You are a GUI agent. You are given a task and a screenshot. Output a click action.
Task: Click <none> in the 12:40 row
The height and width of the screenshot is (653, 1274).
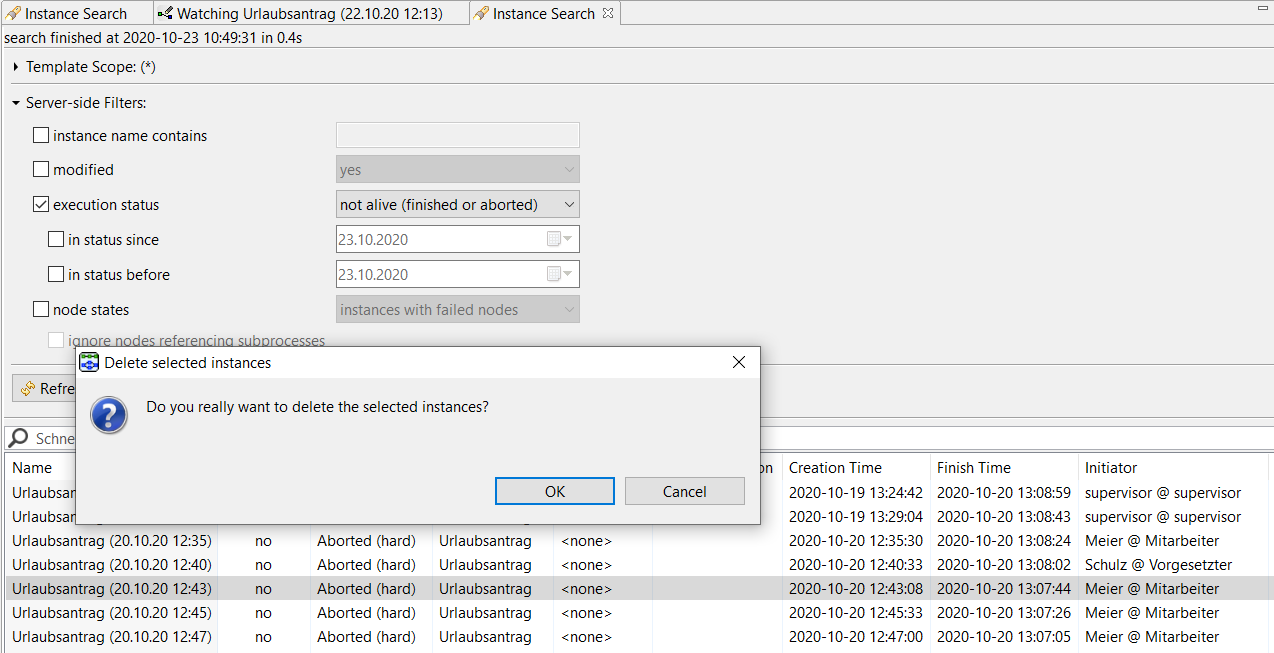586,565
